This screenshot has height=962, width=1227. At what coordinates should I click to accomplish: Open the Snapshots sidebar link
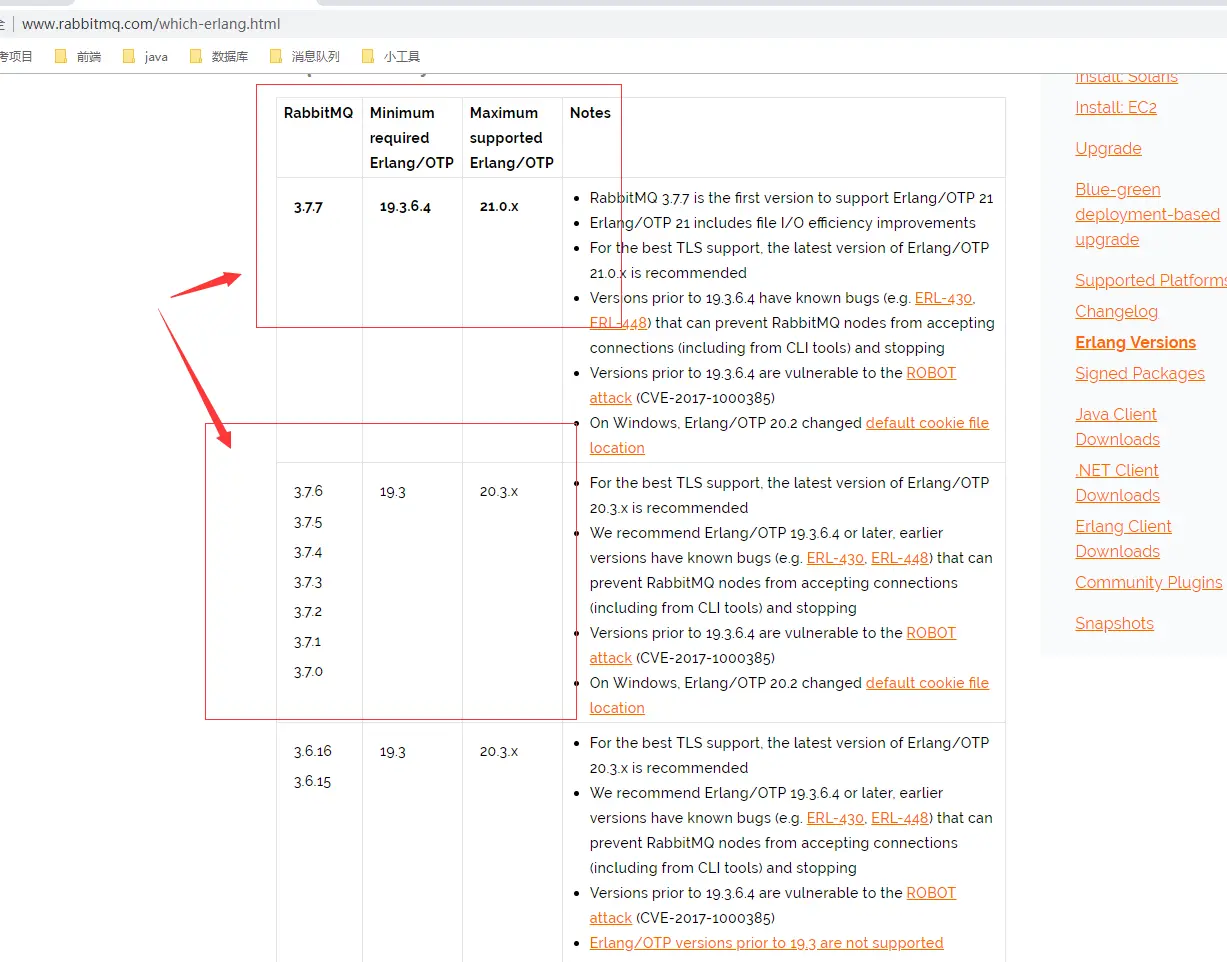(x=1114, y=623)
